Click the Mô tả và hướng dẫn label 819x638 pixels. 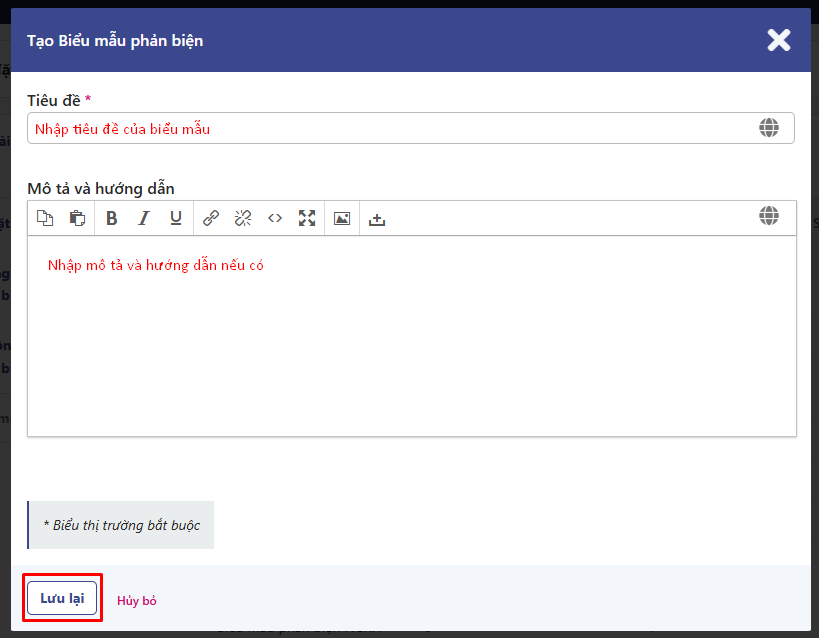coord(101,188)
